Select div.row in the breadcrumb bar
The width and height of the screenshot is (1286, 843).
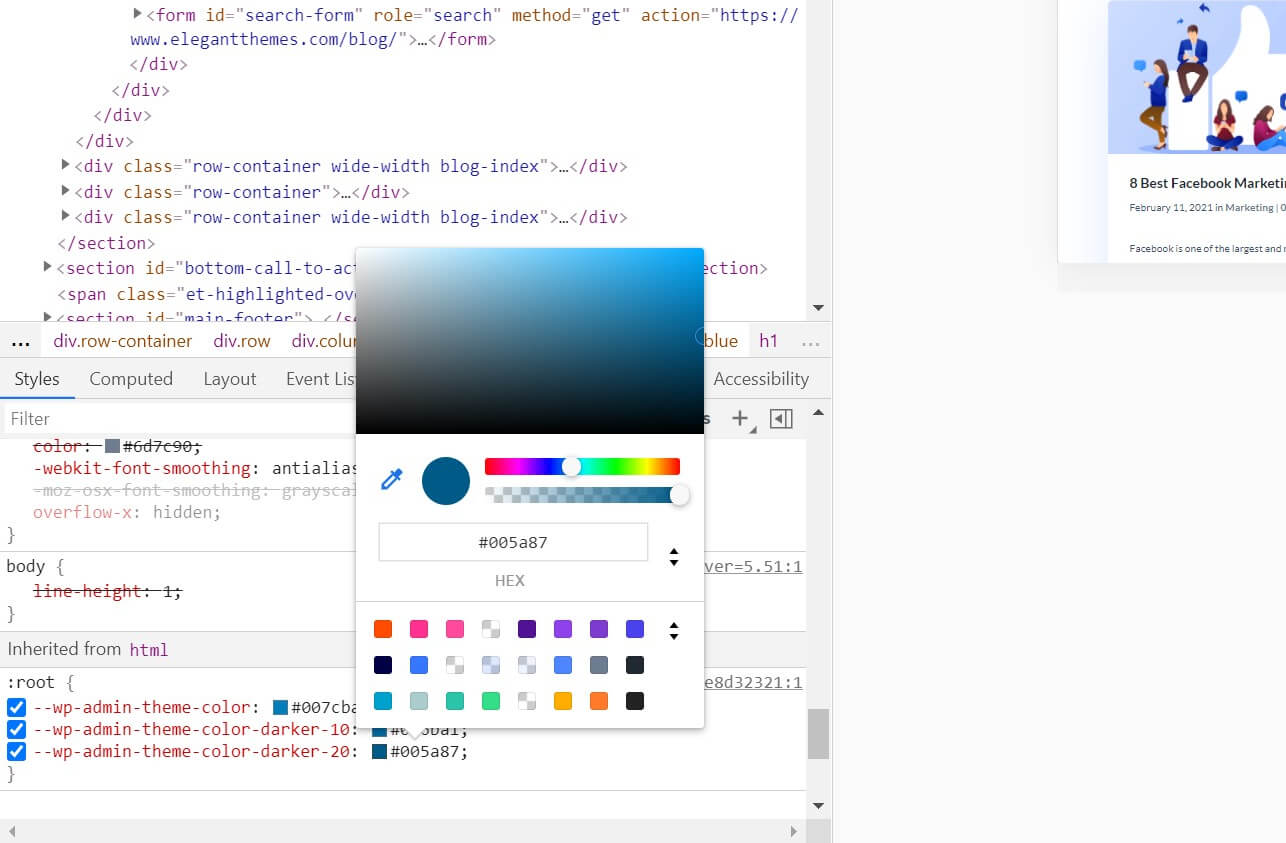[241, 341]
